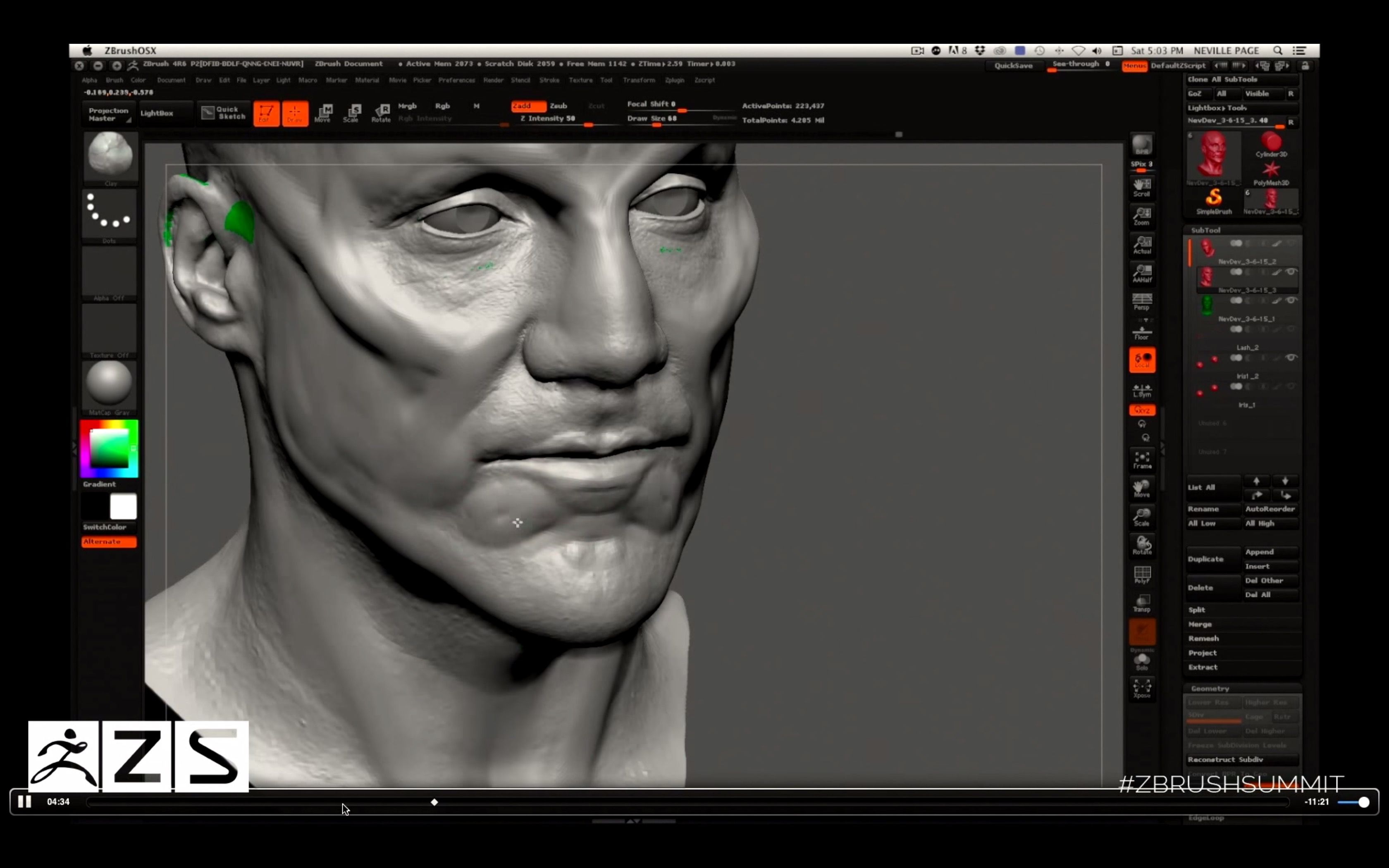Select the Scroll document navigation icon

coord(1142,187)
